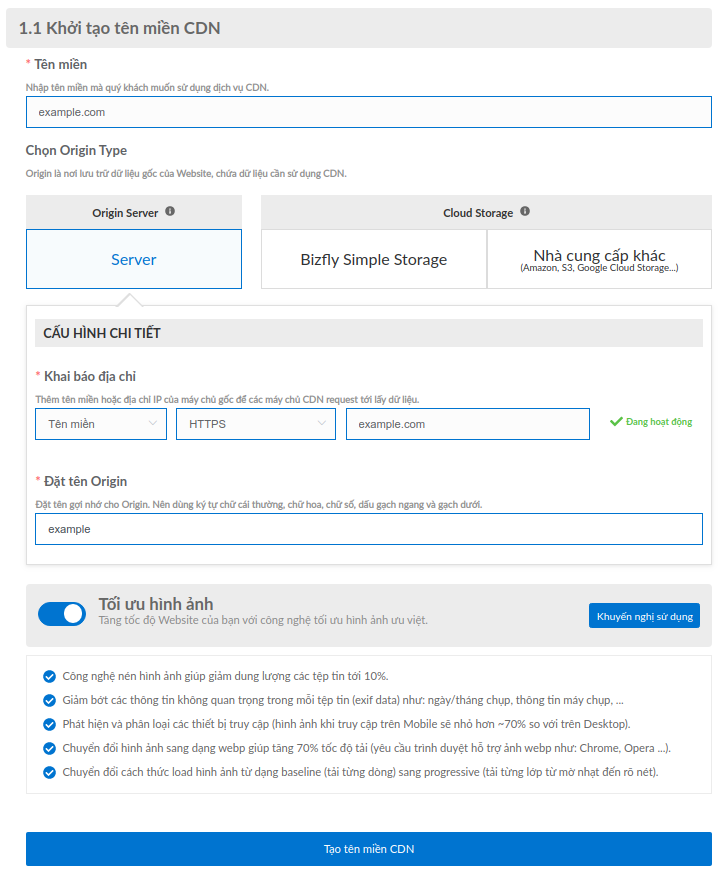Screen dimensions: 728x881
Task: Open the Tên miền address type dropdown
Action: coord(101,424)
